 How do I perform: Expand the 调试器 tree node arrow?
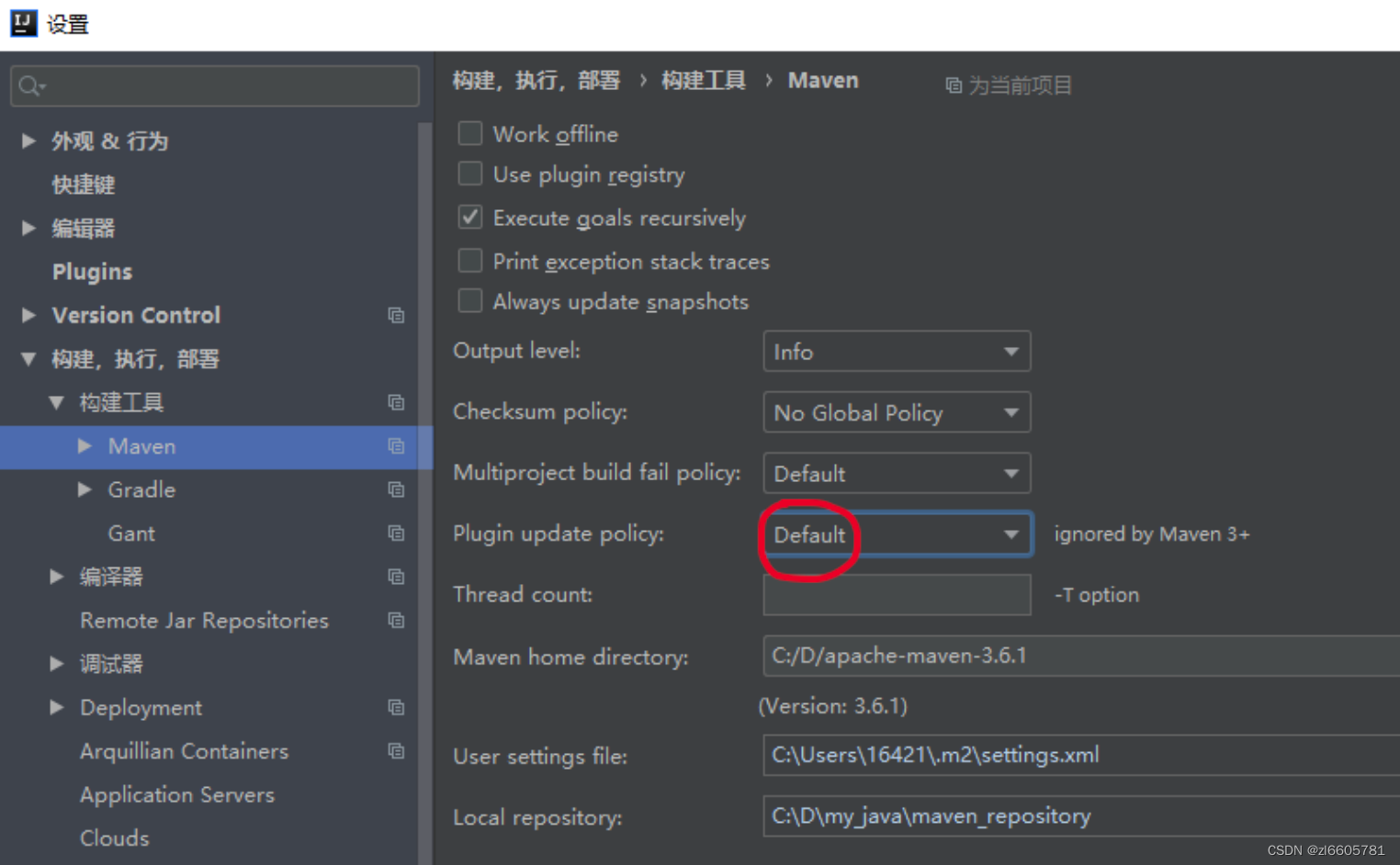coord(57,664)
